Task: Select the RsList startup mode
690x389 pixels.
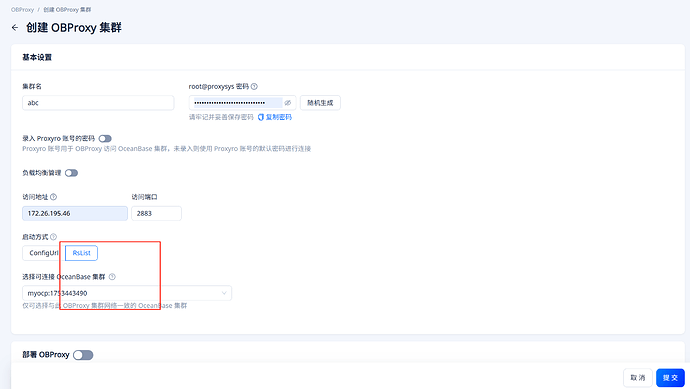Action: point(81,253)
